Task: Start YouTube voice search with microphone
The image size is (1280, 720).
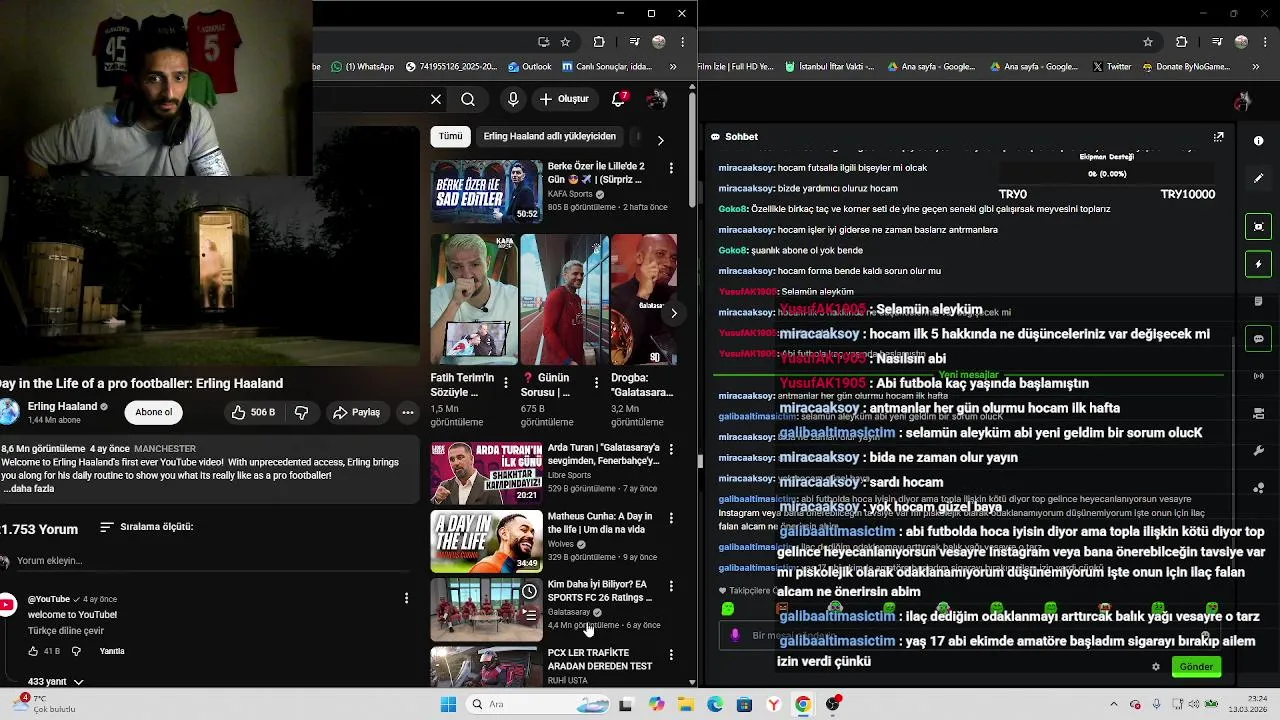Action: click(x=513, y=99)
